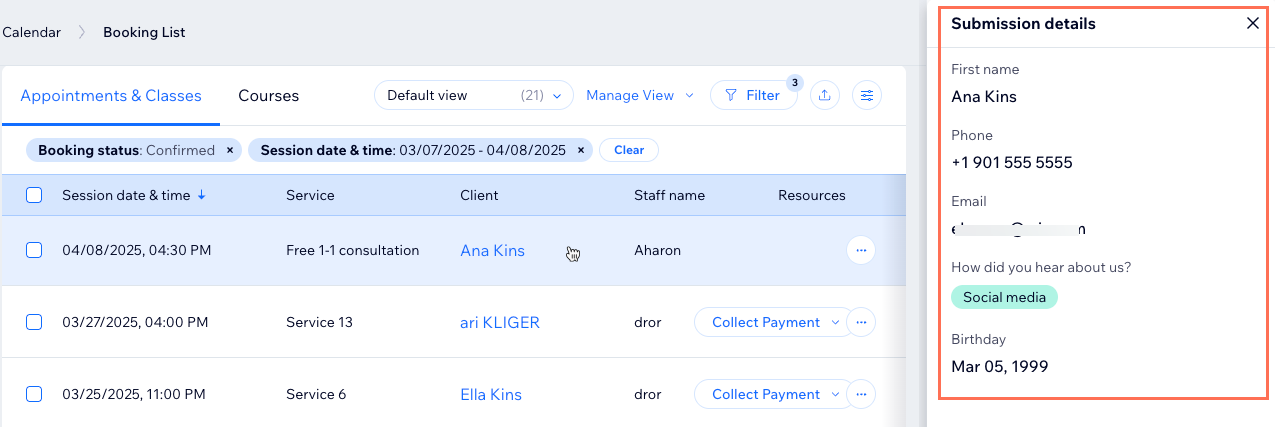Collect Payment for the Service 13 booking

pyautogui.click(x=766, y=322)
